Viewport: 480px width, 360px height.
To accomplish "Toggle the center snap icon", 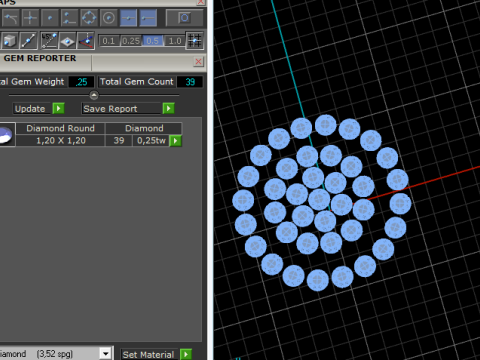I will pos(109,18).
